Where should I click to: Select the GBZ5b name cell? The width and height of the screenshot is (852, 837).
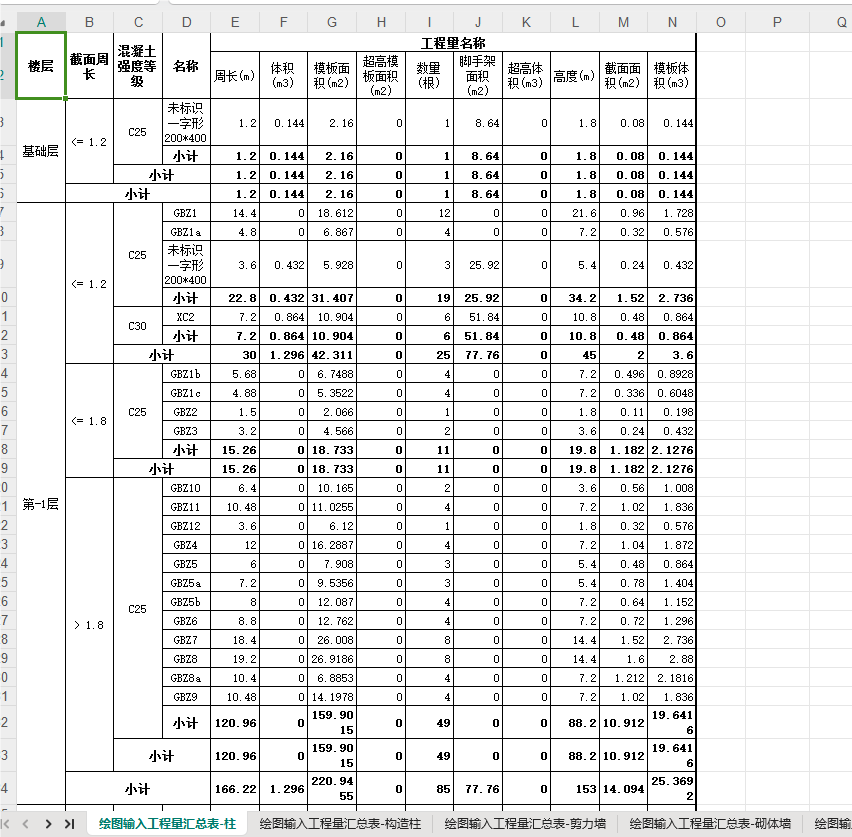click(186, 602)
